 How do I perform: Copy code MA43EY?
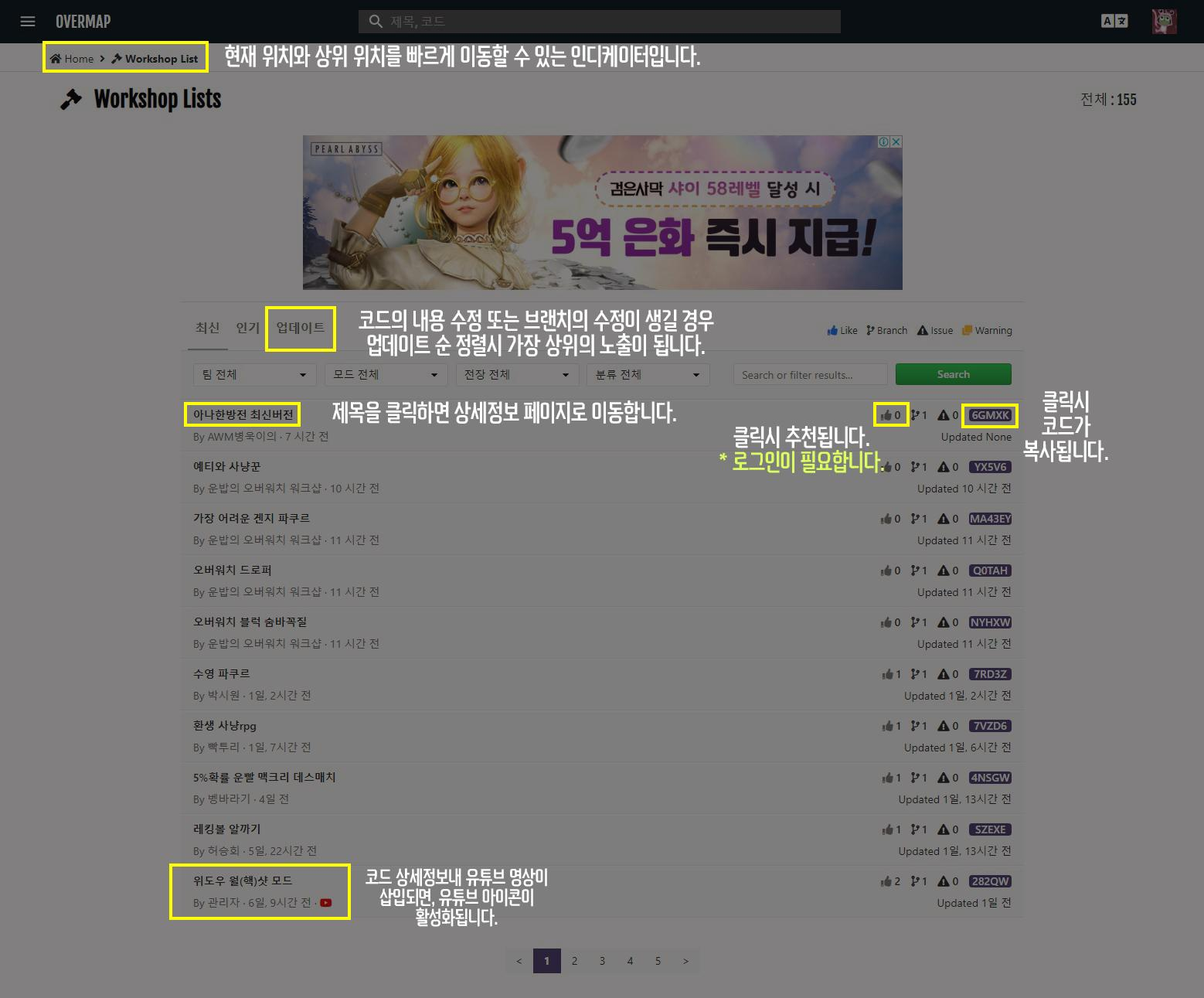coord(990,519)
